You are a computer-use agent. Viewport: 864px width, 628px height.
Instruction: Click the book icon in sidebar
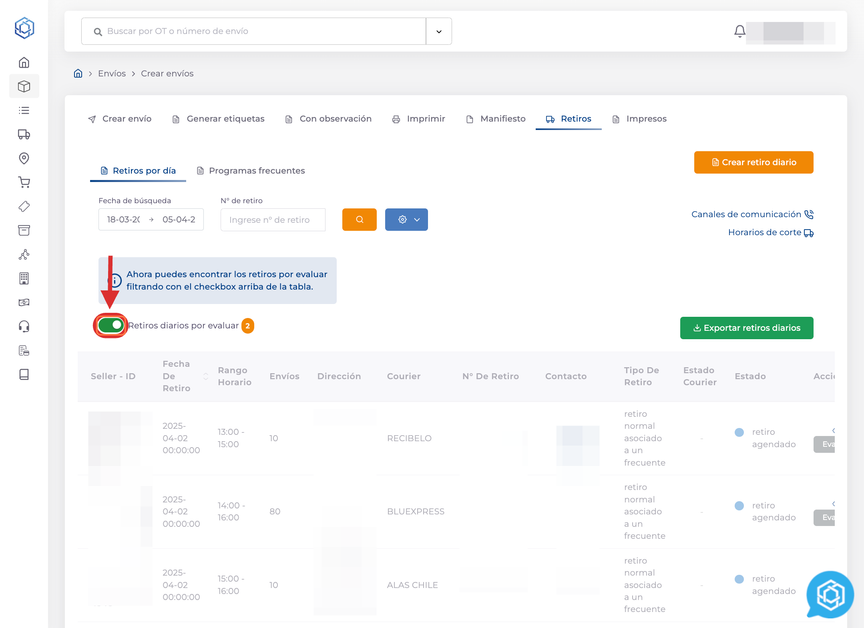coord(24,374)
